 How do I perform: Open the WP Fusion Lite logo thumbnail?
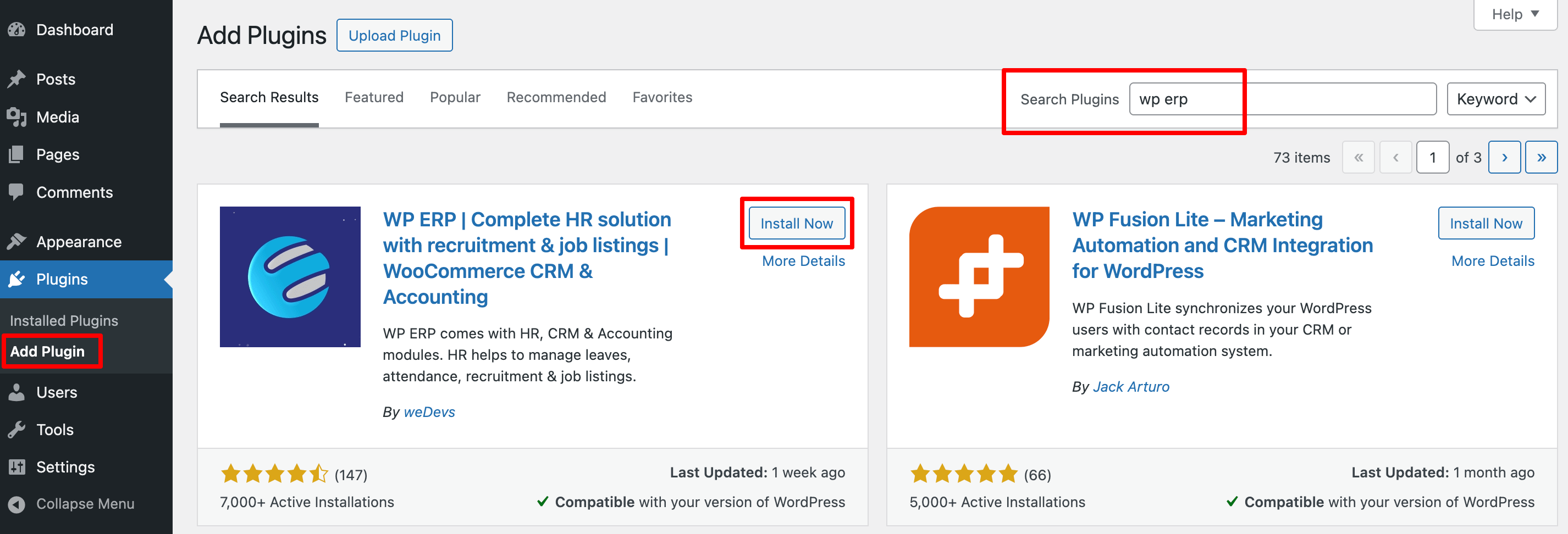pos(979,277)
